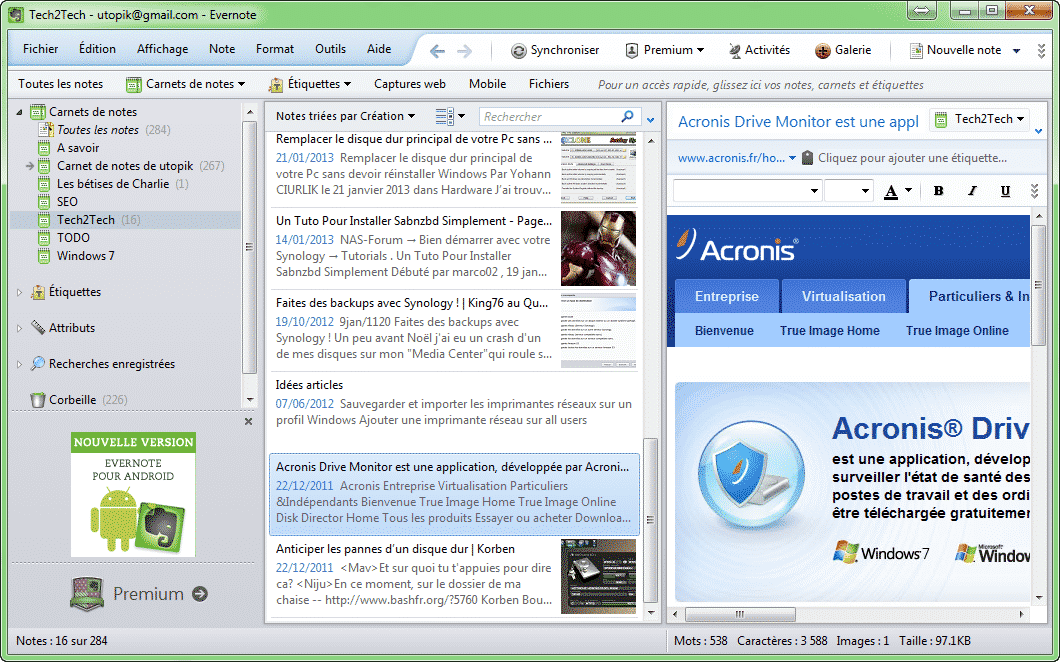Click the tag icon beside the source URL
The height and width of the screenshot is (662, 1060).
(807, 158)
